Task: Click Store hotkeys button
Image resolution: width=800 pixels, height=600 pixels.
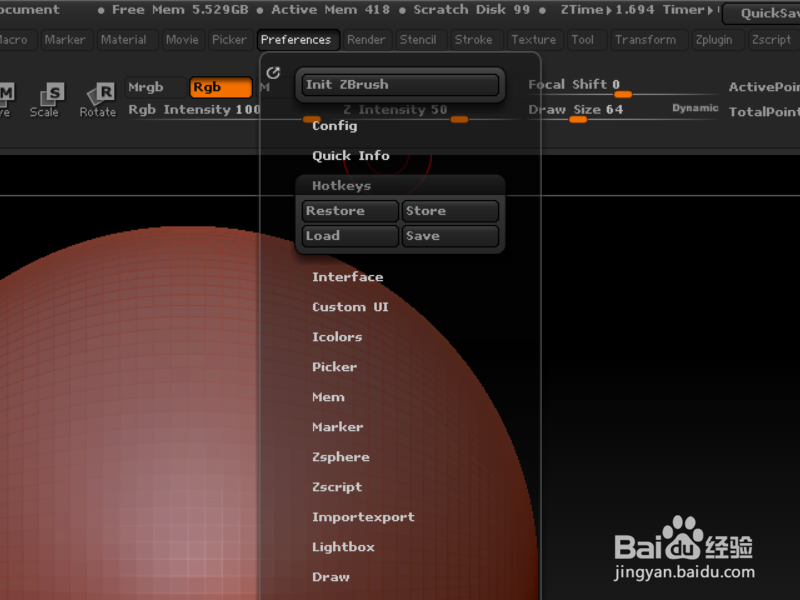Action: [450, 211]
